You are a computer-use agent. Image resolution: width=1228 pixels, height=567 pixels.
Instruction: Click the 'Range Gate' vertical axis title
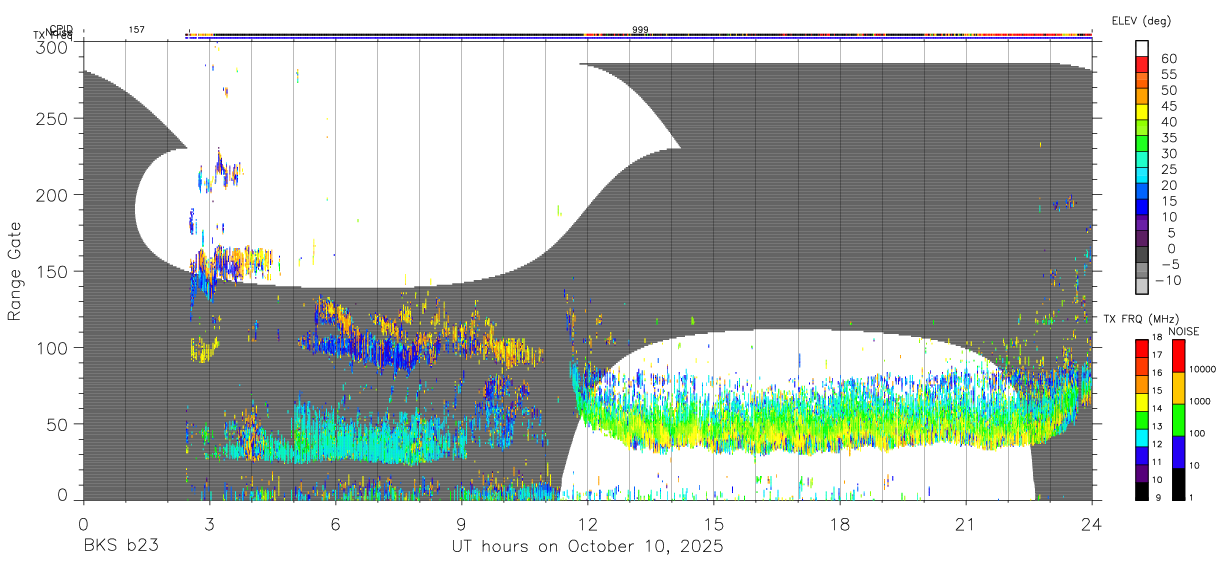pyautogui.click(x=15, y=271)
